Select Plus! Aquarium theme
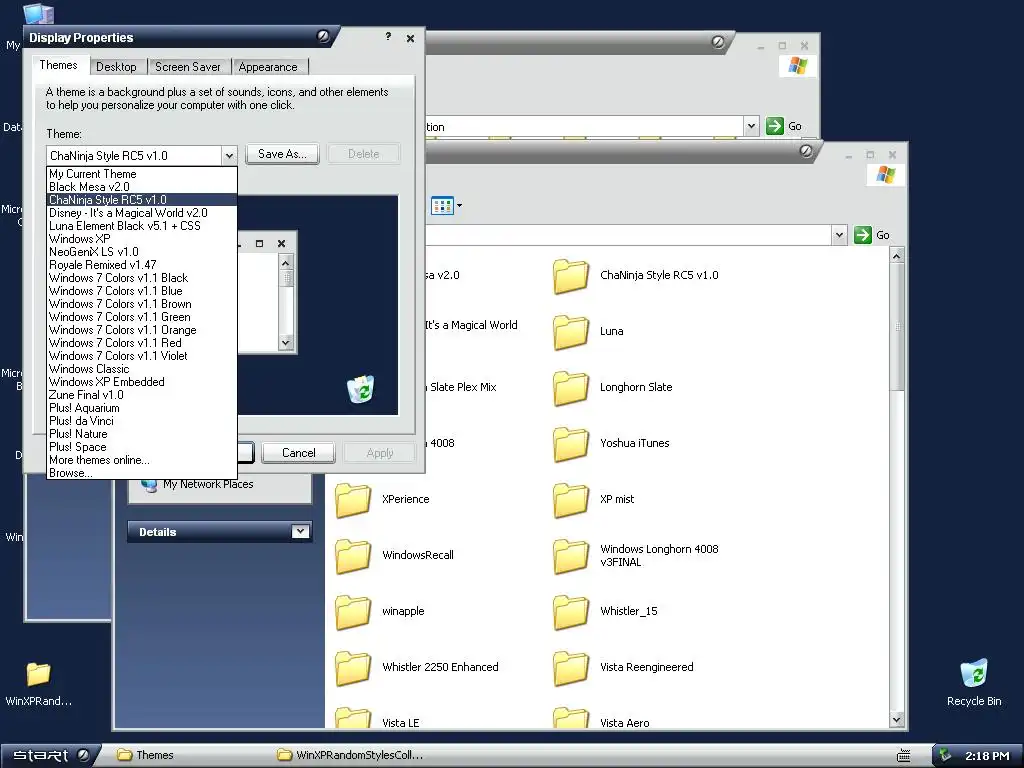The height and width of the screenshot is (768, 1024). 142,408
